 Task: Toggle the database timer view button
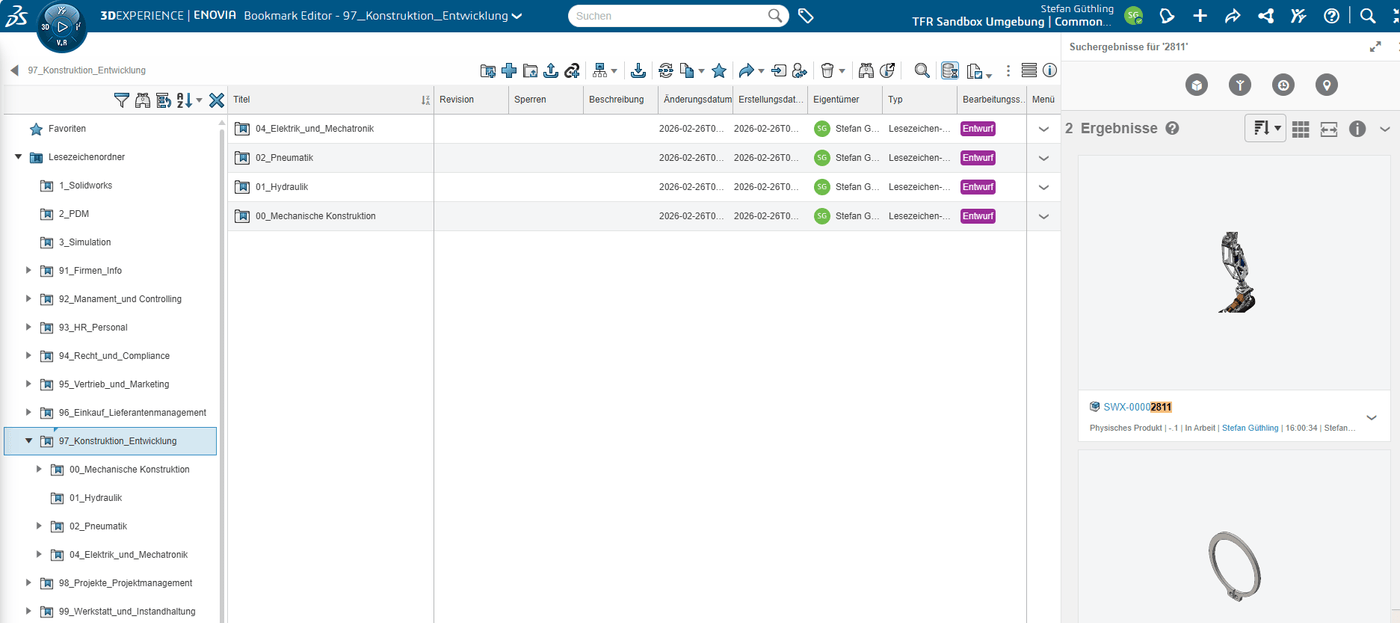coord(950,70)
